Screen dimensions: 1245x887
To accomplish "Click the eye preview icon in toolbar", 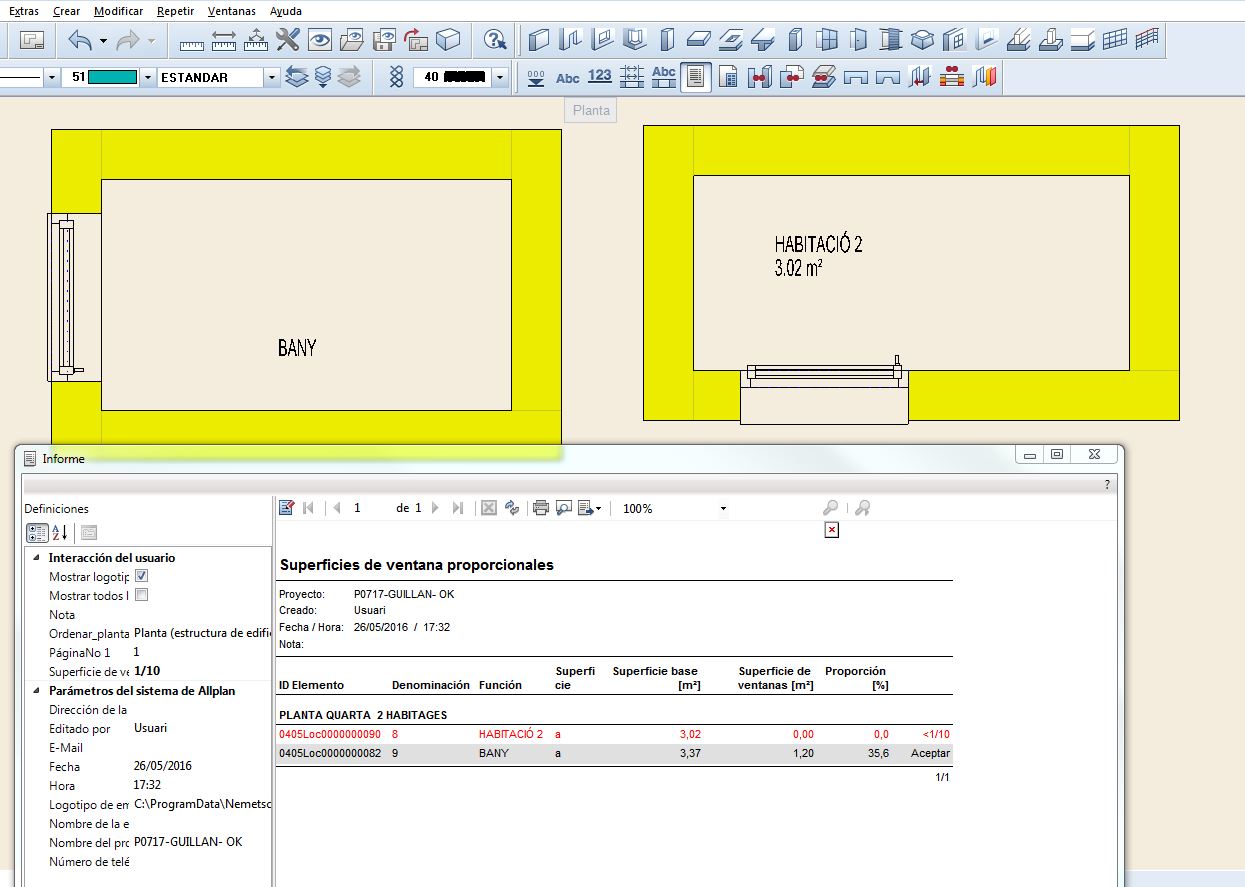I will (x=320, y=41).
